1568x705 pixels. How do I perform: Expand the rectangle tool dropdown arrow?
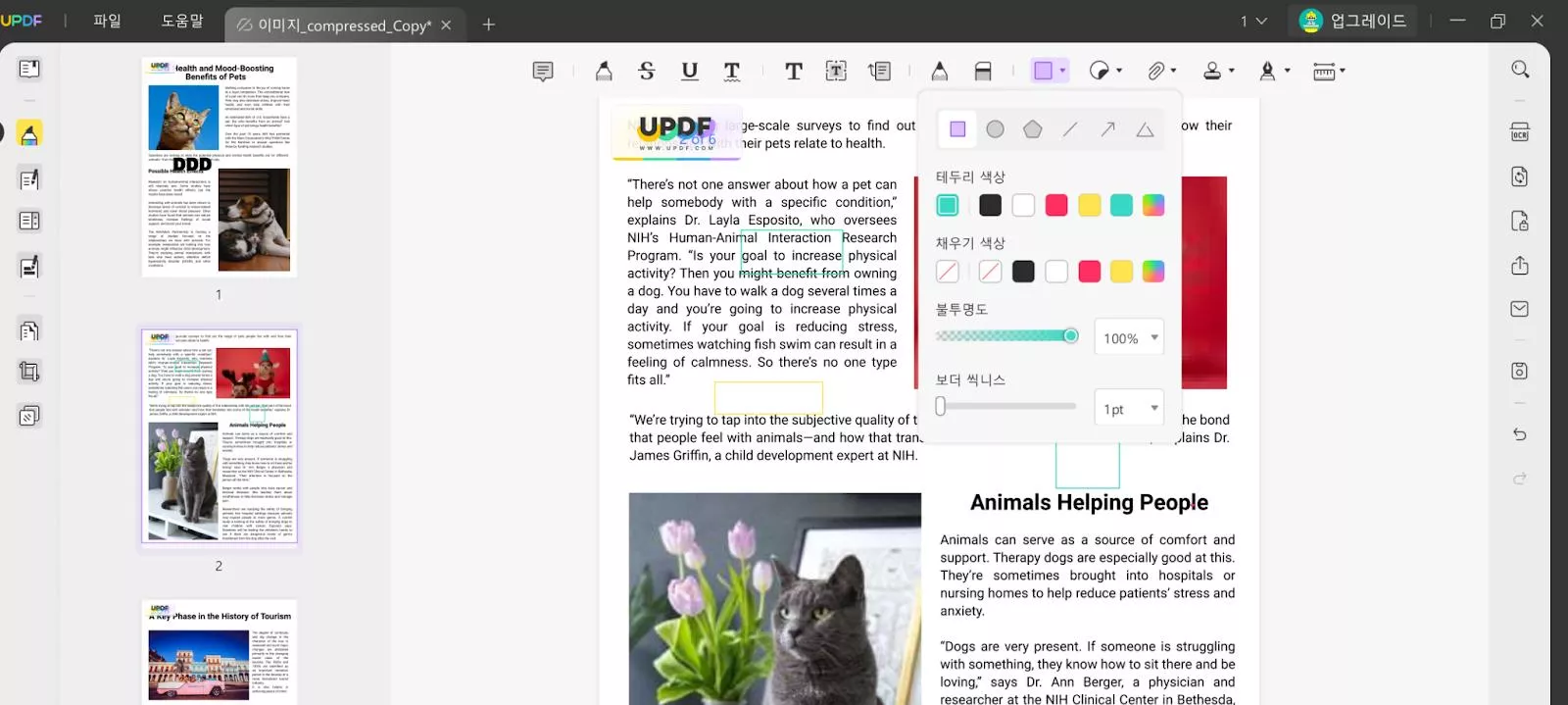tap(1062, 71)
